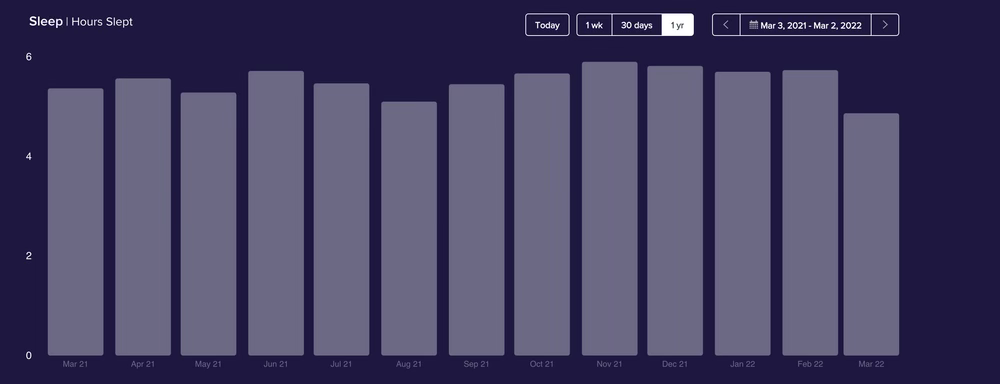Viewport: 1000px width, 384px height.
Task: Click the Today button
Action: [x=547, y=25]
